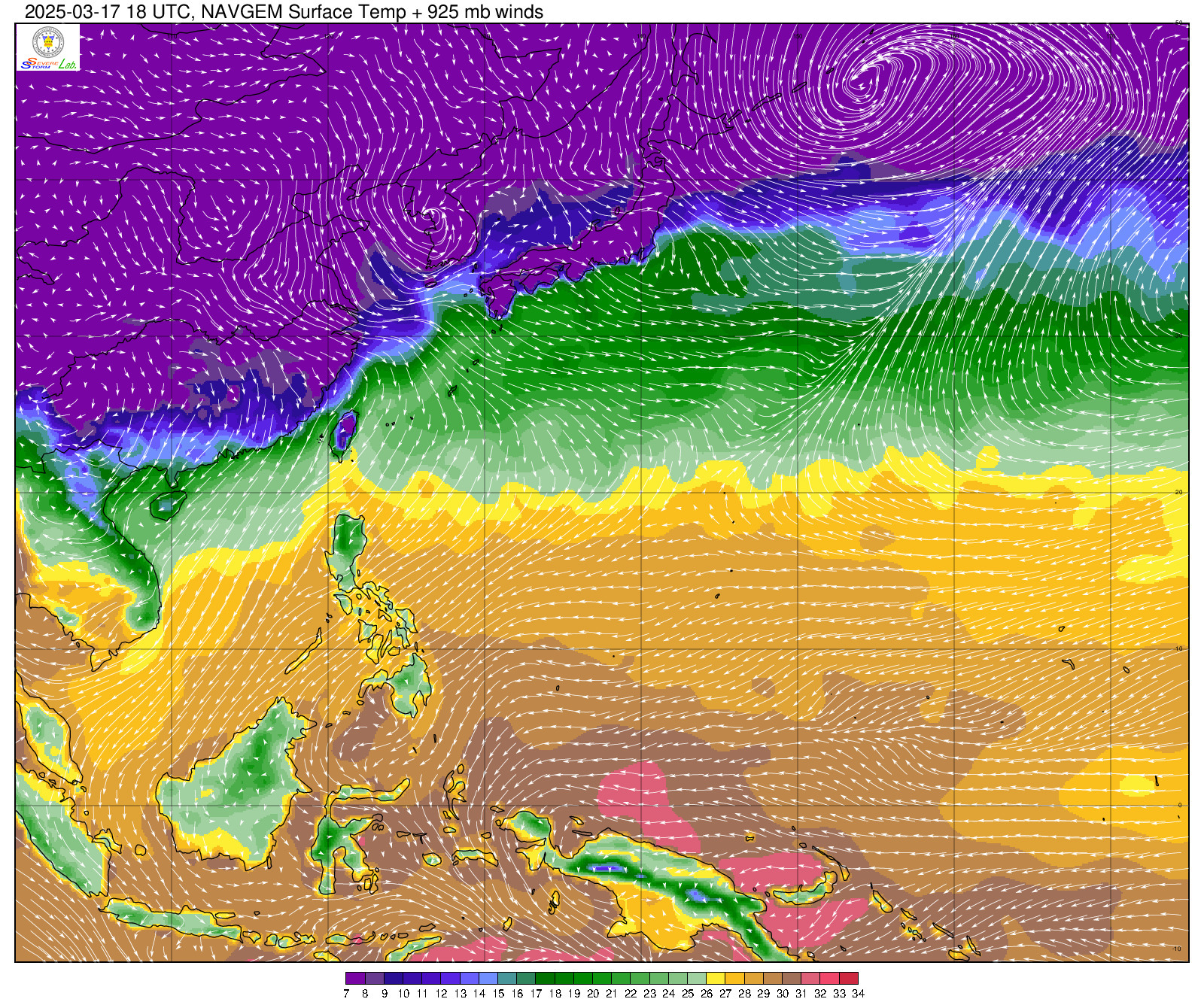Select the brown 30-degree legend swatch
Image resolution: width=1204 pixels, height=1008 pixels.
click(x=773, y=979)
